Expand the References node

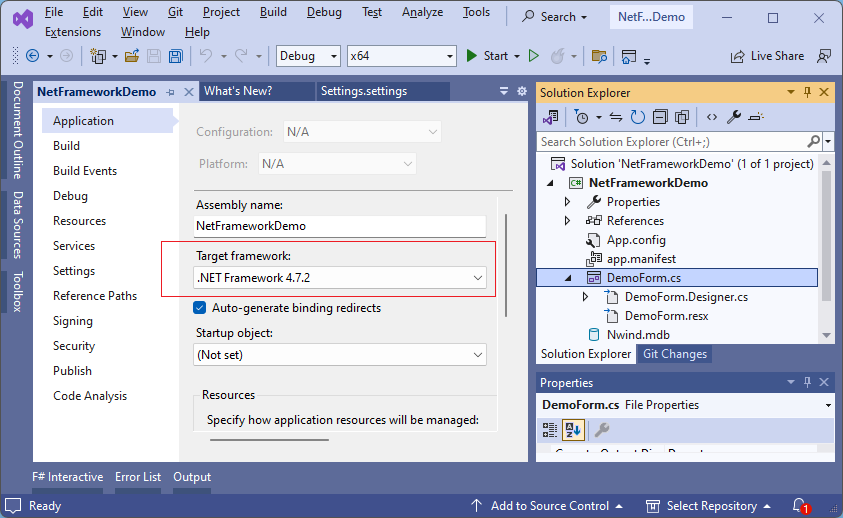[x=567, y=221]
